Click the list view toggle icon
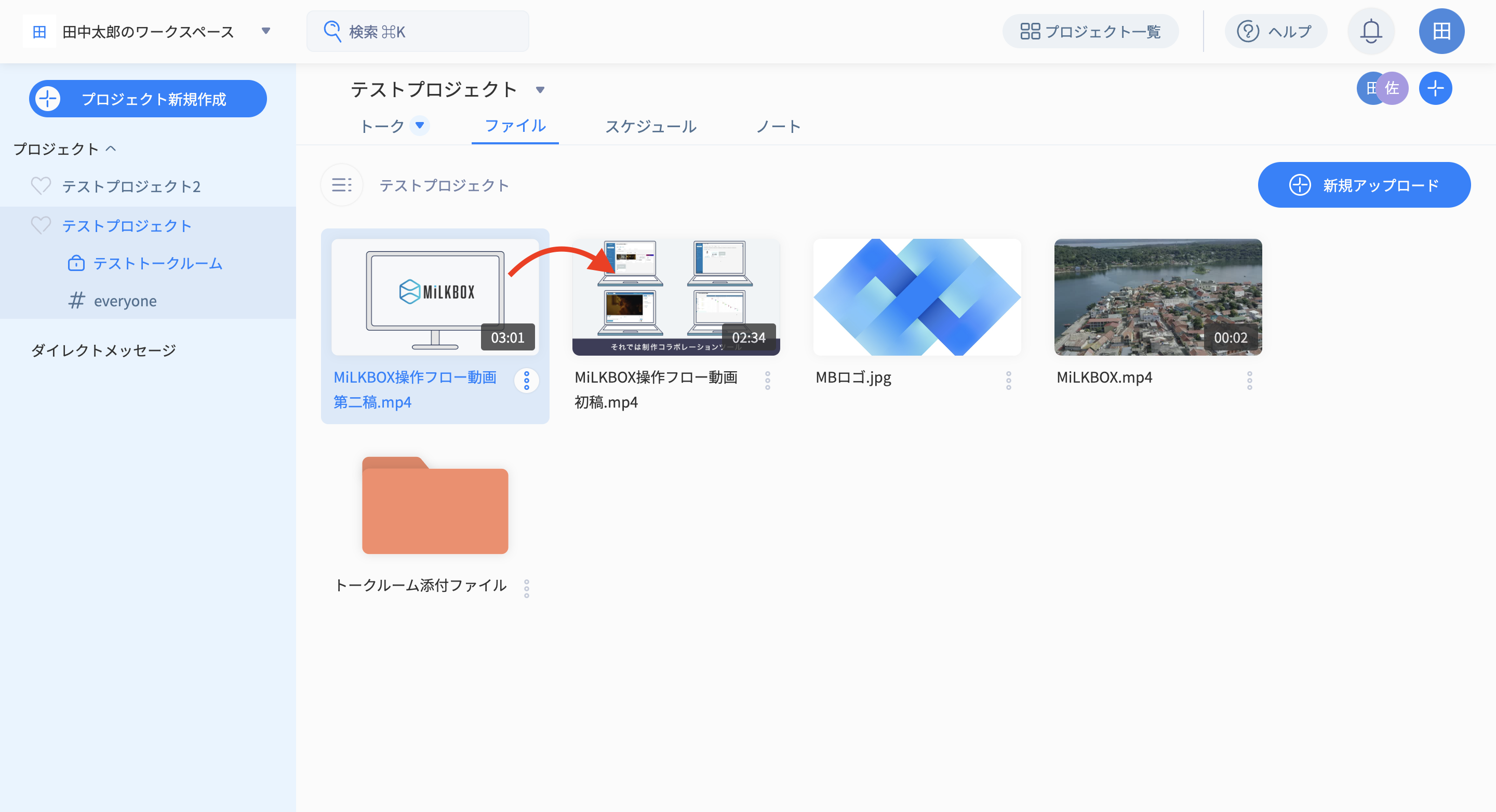 click(341, 185)
